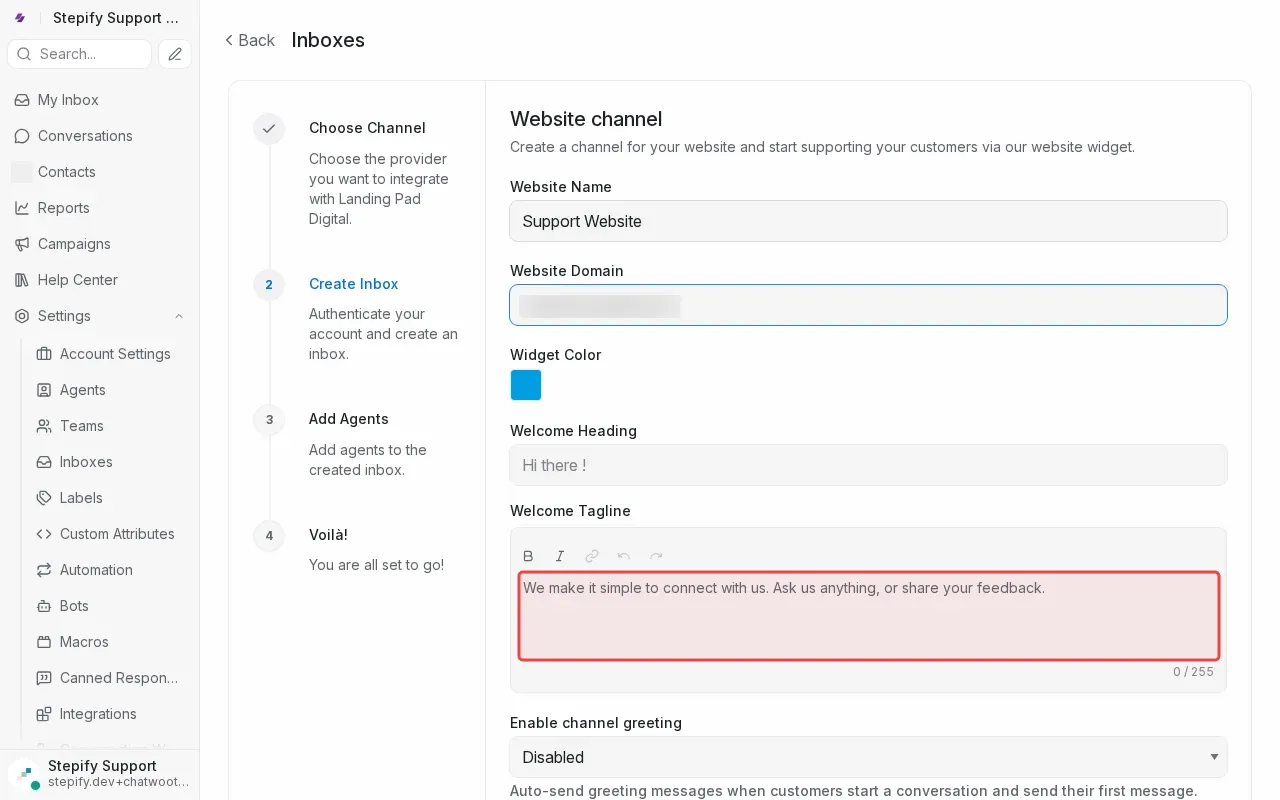Open the Enable channel greeting dropdown
Viewport: 1280px width, 800px height.
pos(868,757)
